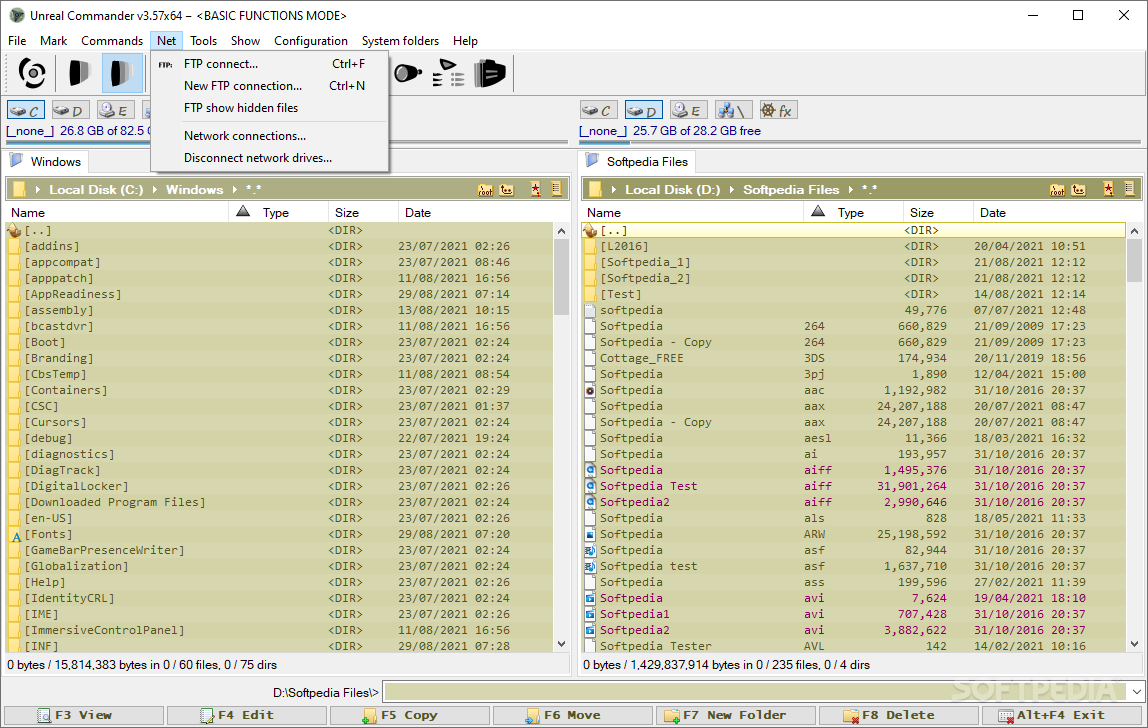This screenshot has height=728, width=1148.
Task: Select drive D in right panel
Action: (644, 111)
